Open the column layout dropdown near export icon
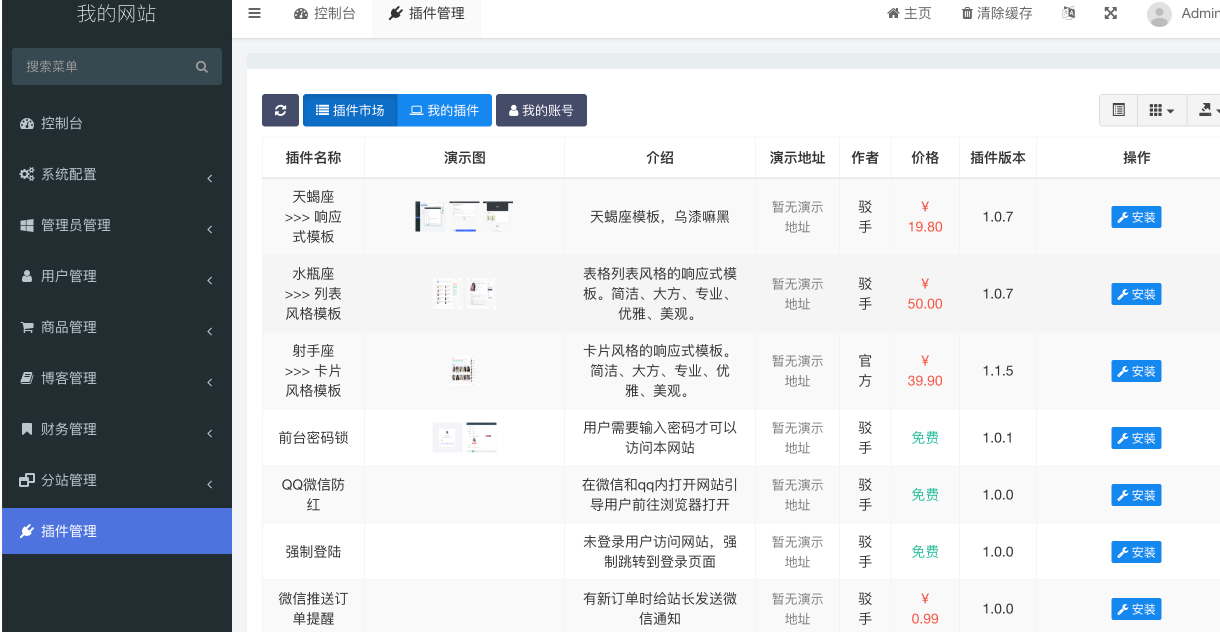Screen dimensions: 1220x632 (1161, 110)
